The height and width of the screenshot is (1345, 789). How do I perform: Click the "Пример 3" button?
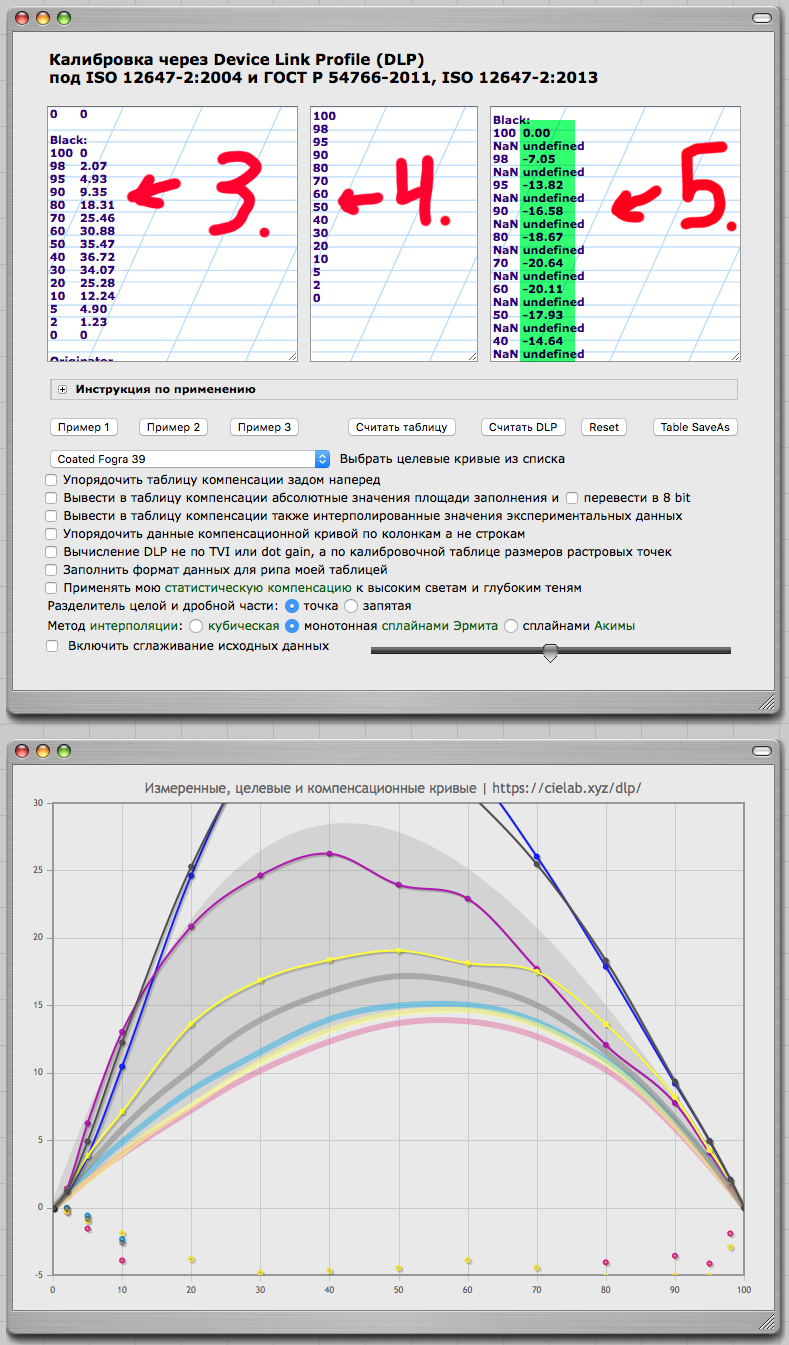265,427
